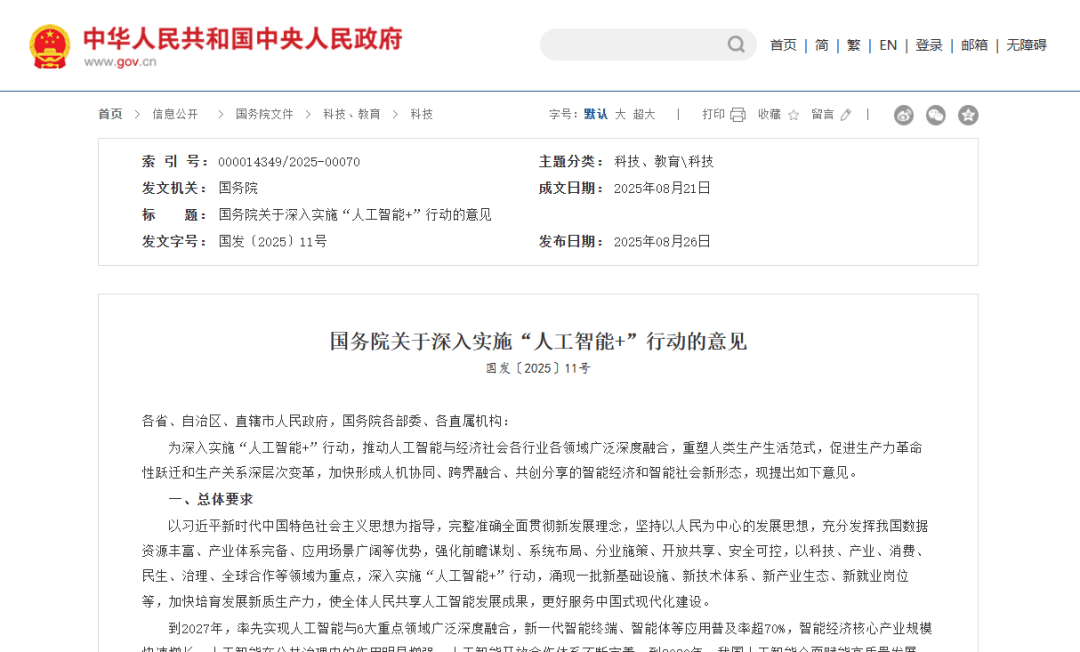Switch font size to 大
The image size is (1080, 652).
[x=621, y=114]
